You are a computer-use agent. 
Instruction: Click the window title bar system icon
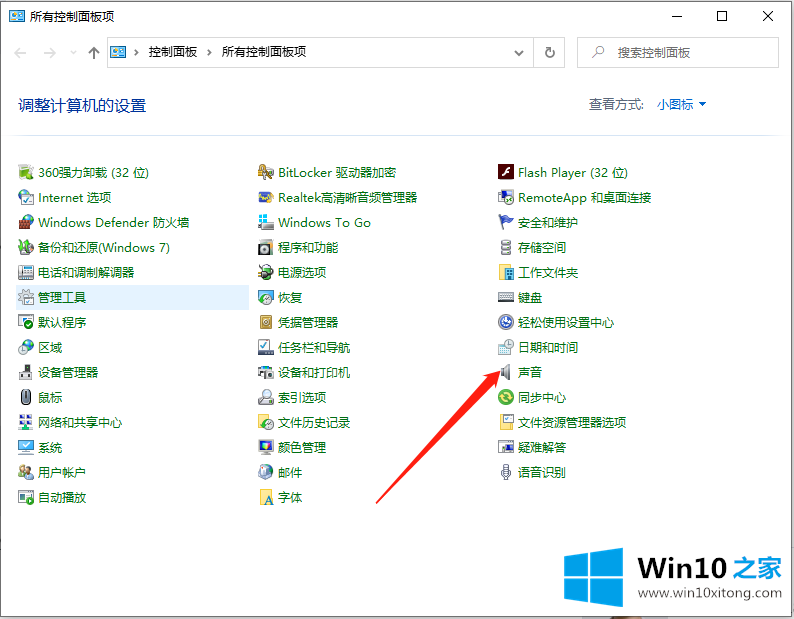pyautogui.click(x=17, y=16)
